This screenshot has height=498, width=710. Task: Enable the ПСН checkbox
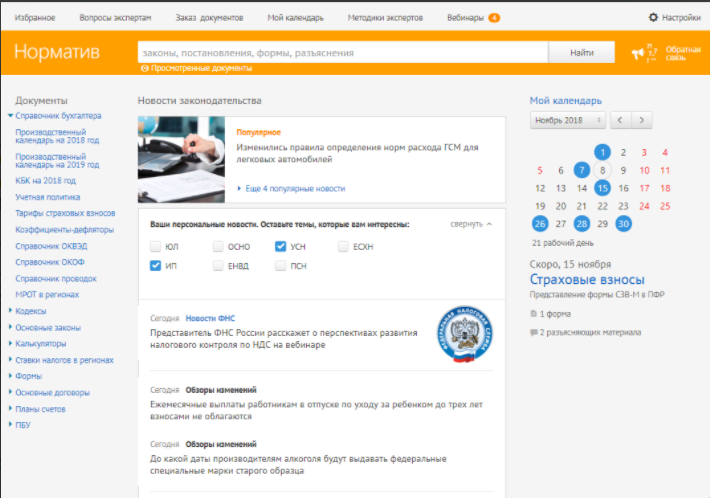(281, 265)
